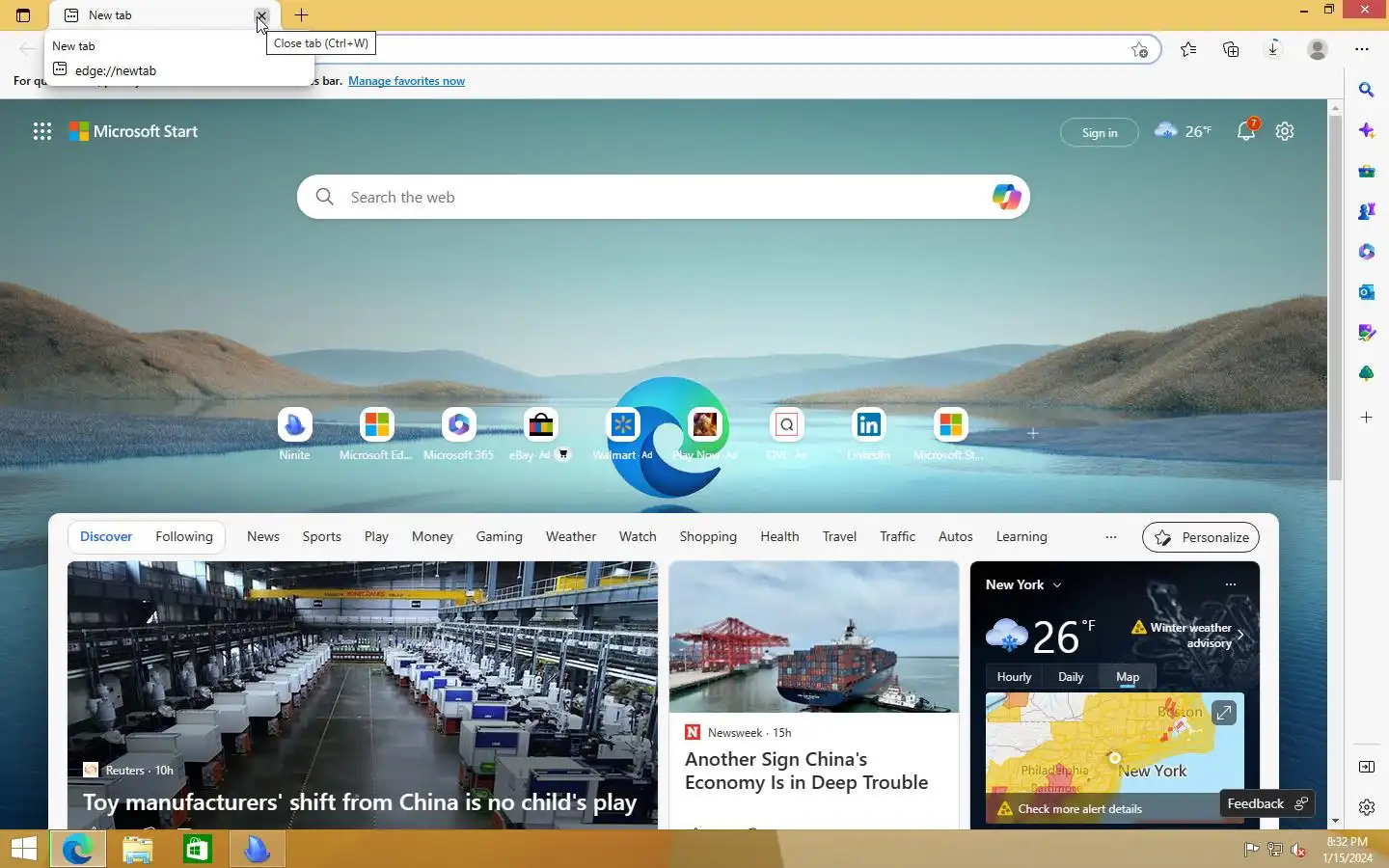Open the Gaming feed tab
This screenshot has width=1389, height=868.
coord(499,537)
